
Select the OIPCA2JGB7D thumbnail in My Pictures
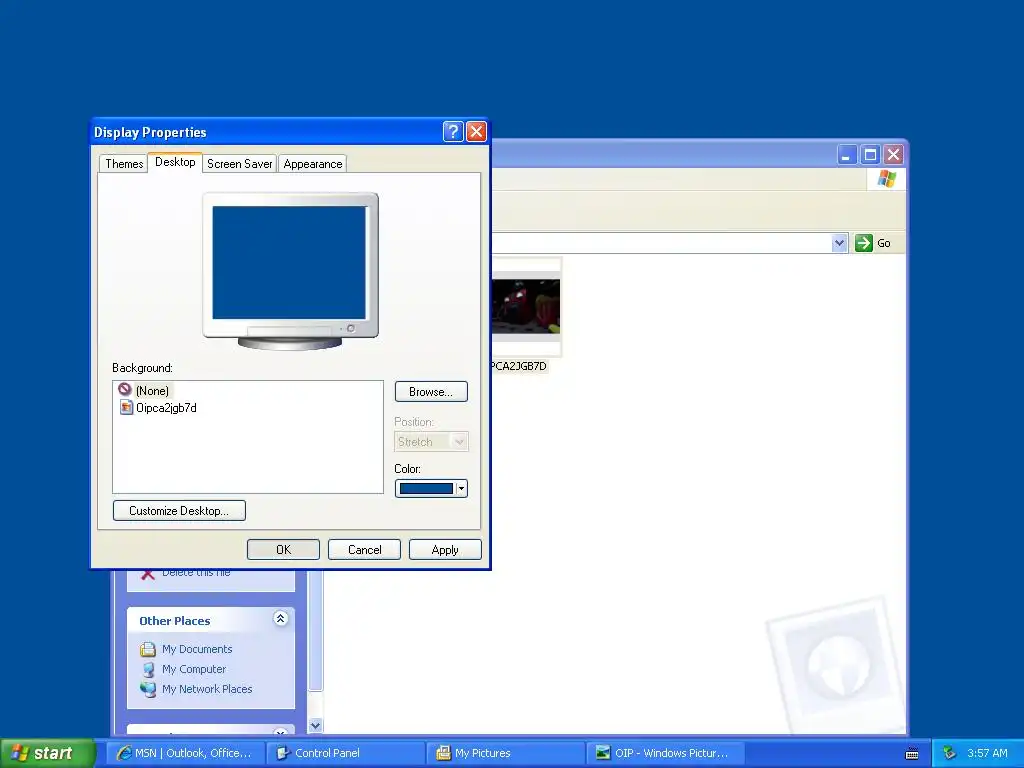click(x=526, y=306)
